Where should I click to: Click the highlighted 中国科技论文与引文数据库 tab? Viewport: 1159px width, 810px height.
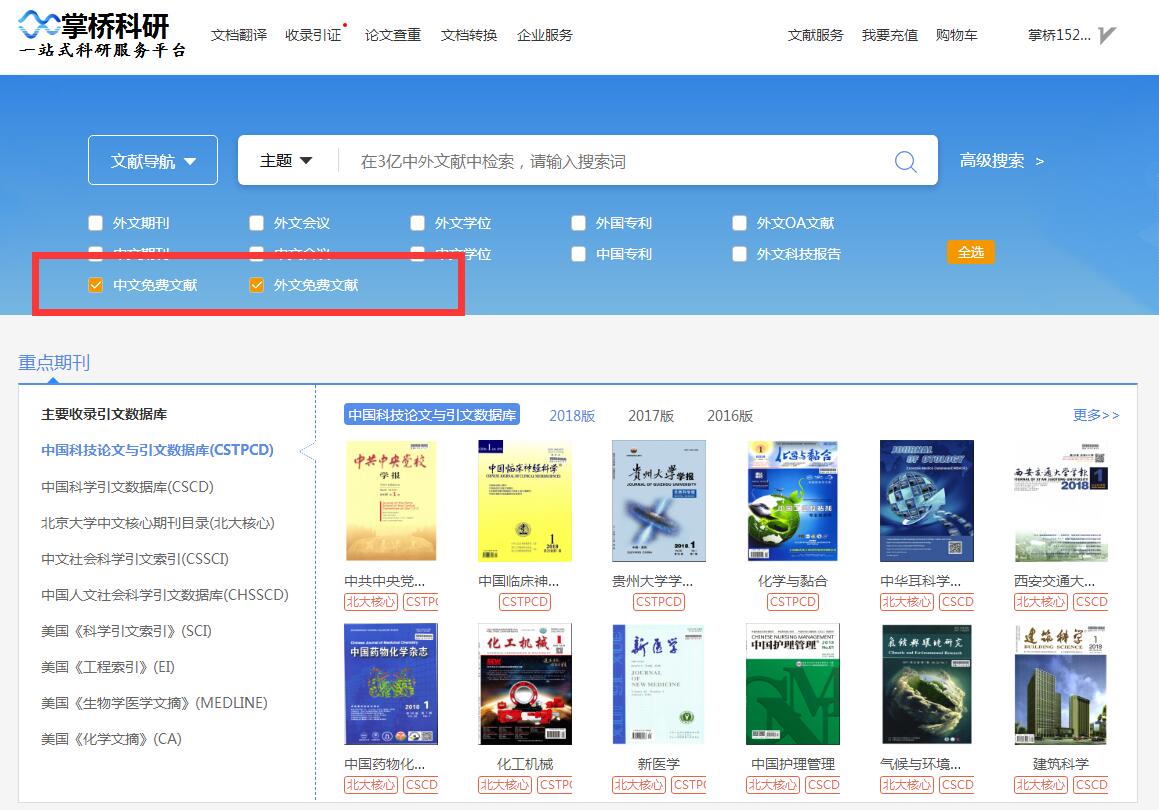coord(432,415)
